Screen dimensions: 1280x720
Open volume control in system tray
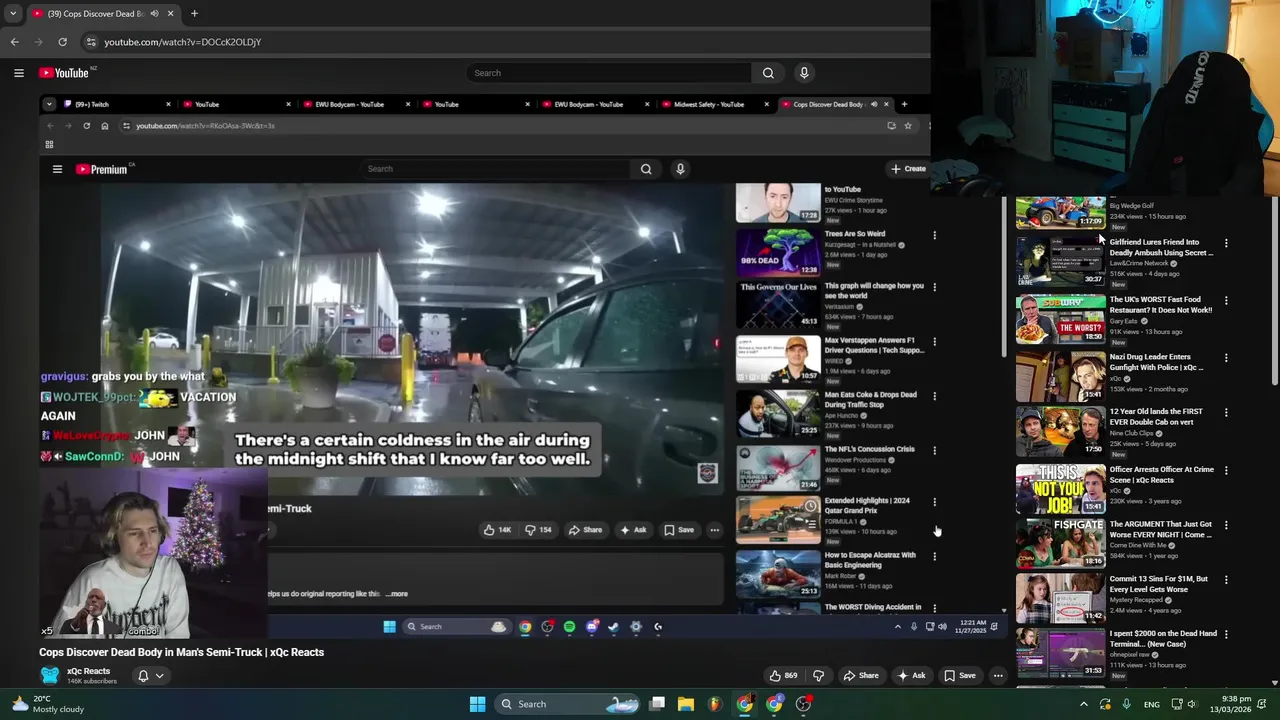(1191, 704)
